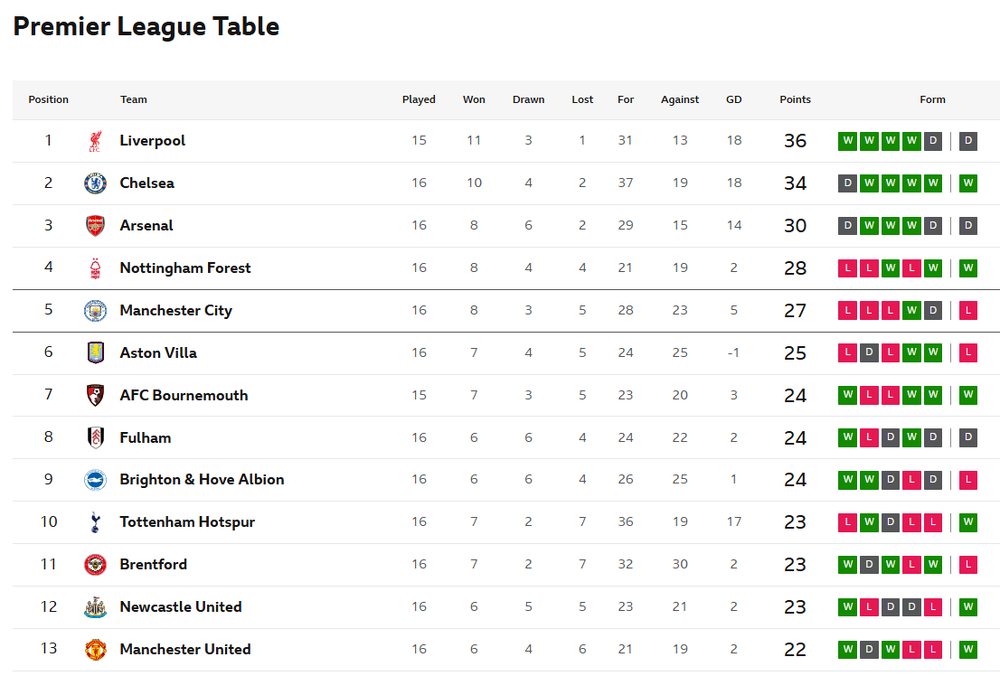Click the Manchester United crest
Screen dimensions: 1000x676
tap(95, 649)
